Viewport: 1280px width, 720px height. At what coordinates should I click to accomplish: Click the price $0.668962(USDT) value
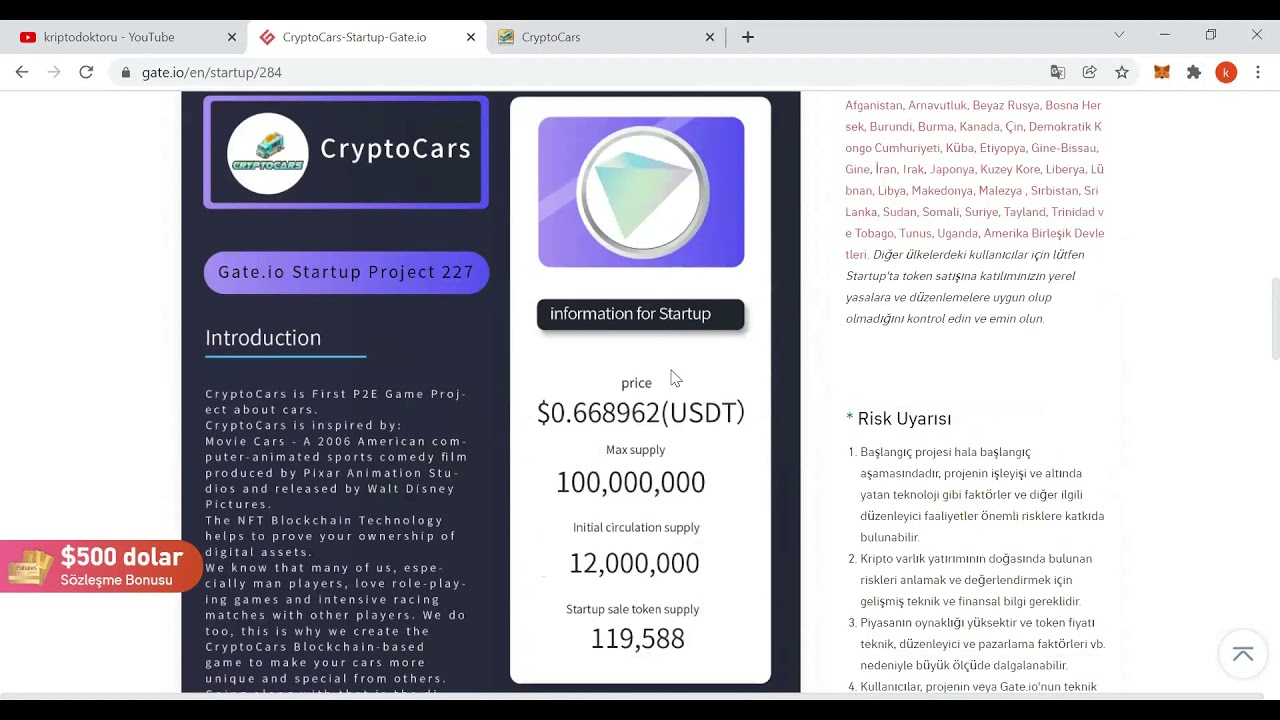pyautogui.click(x=641, y=412)
